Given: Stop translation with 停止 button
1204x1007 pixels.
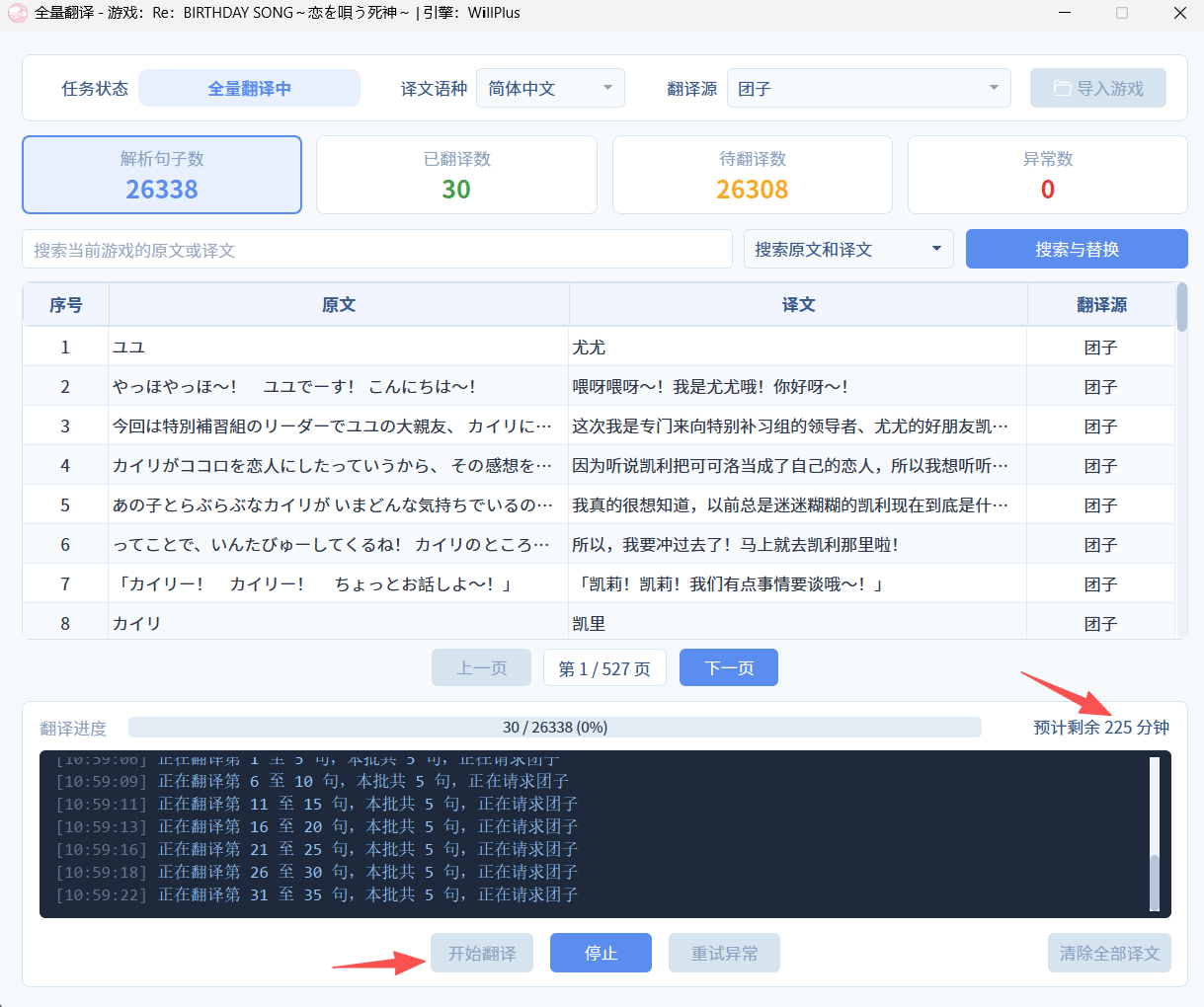Looking at the screenshot, I should (601, 953).
